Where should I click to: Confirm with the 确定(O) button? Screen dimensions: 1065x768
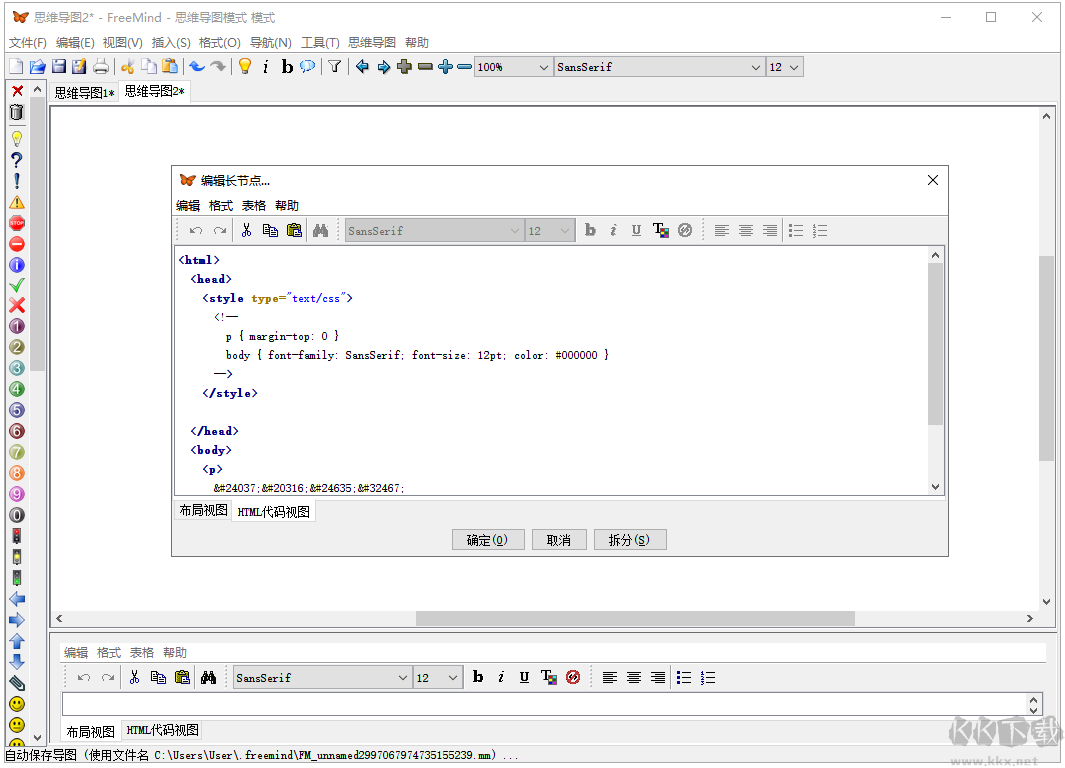point(487,540)
